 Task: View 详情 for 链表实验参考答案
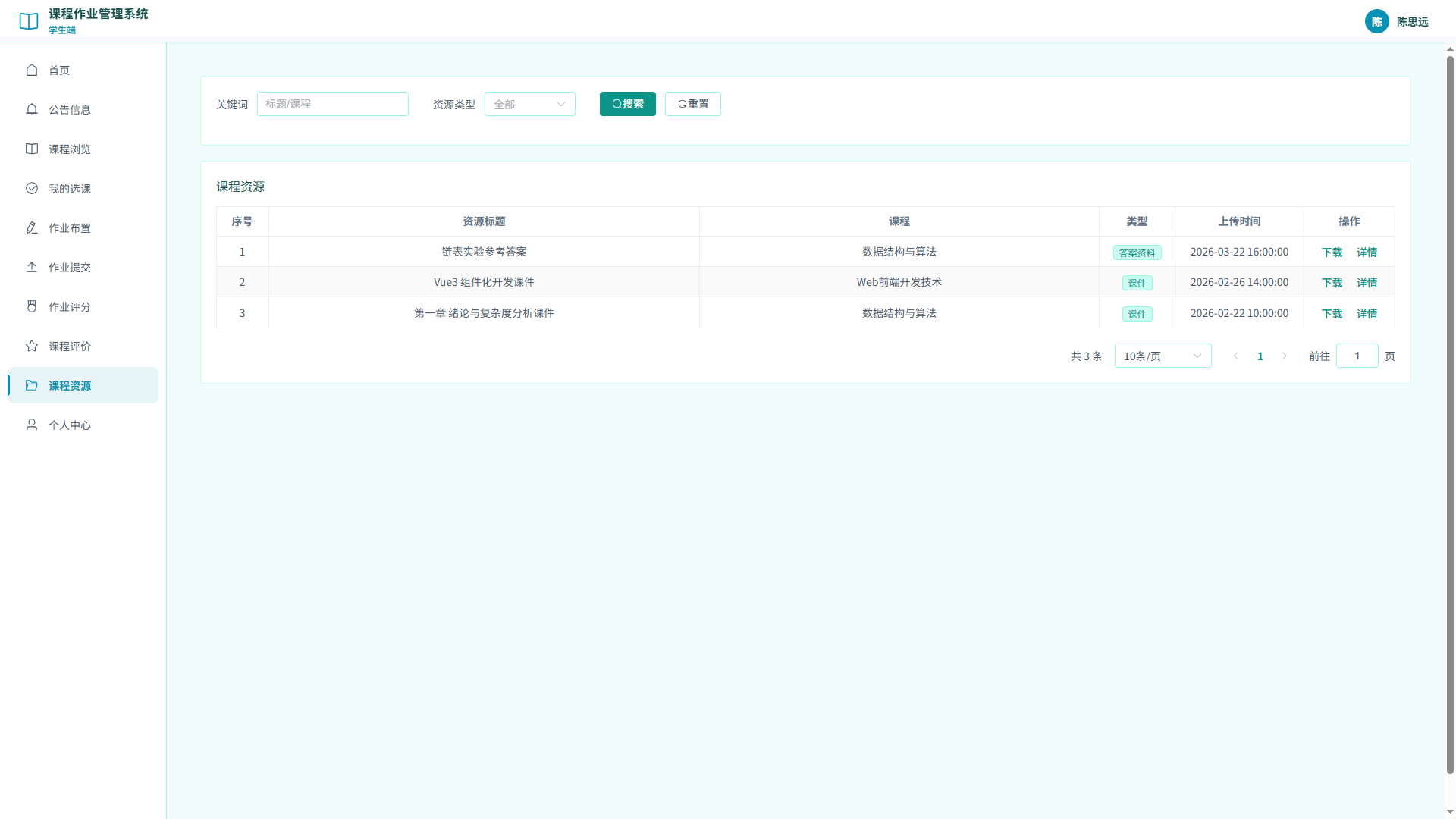tap(1367, 253)
